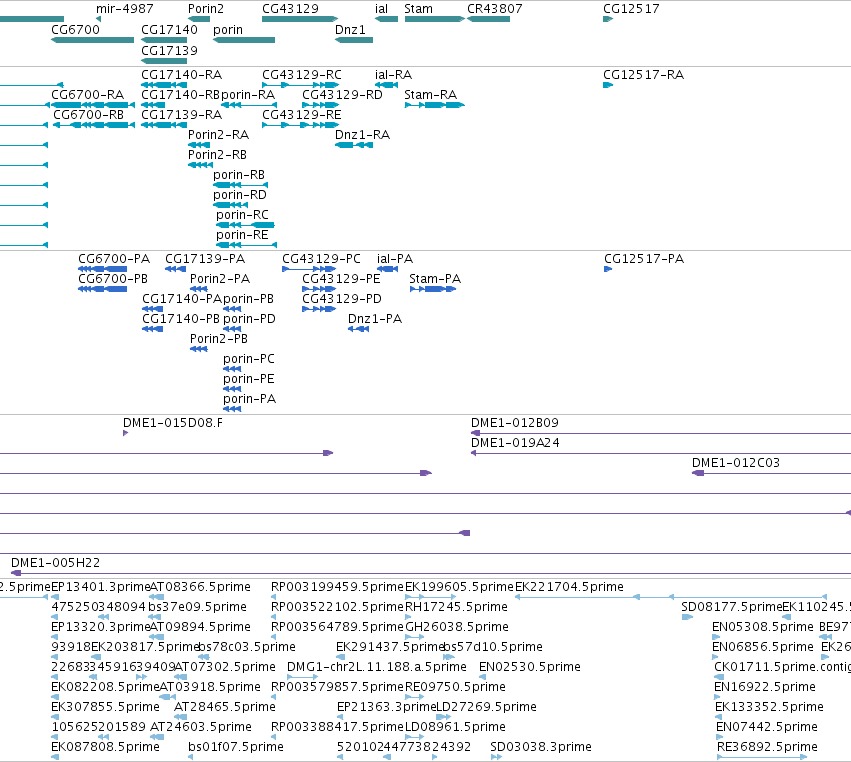The image size is (851, 762).
Task: Select the CG17139 gene bar
Action: 164,61
